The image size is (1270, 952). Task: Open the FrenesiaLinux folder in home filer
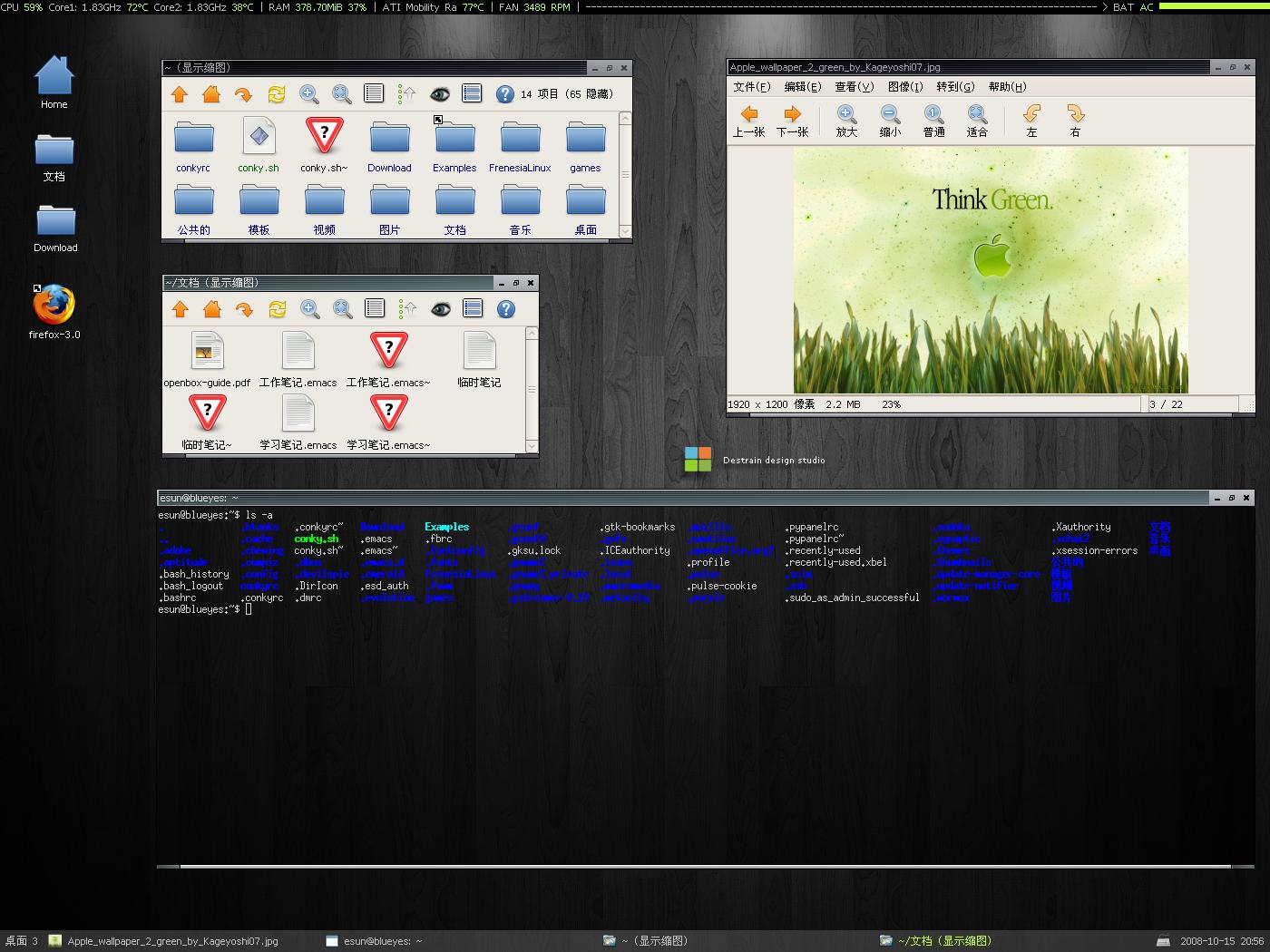[520, 145]
